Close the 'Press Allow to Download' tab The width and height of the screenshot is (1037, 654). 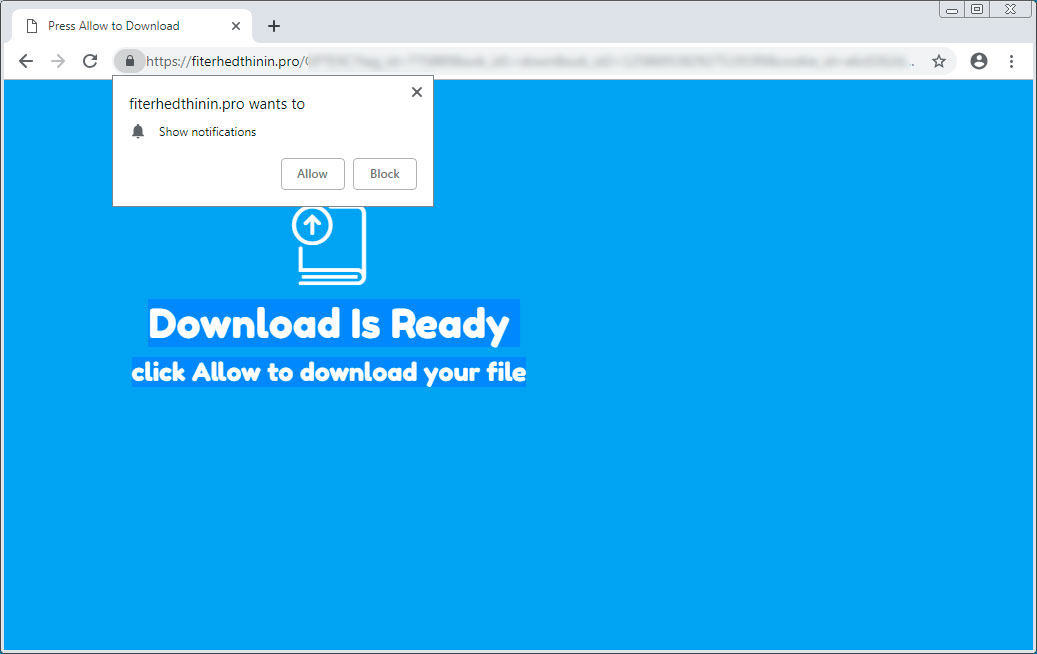(x=236, y=25)
